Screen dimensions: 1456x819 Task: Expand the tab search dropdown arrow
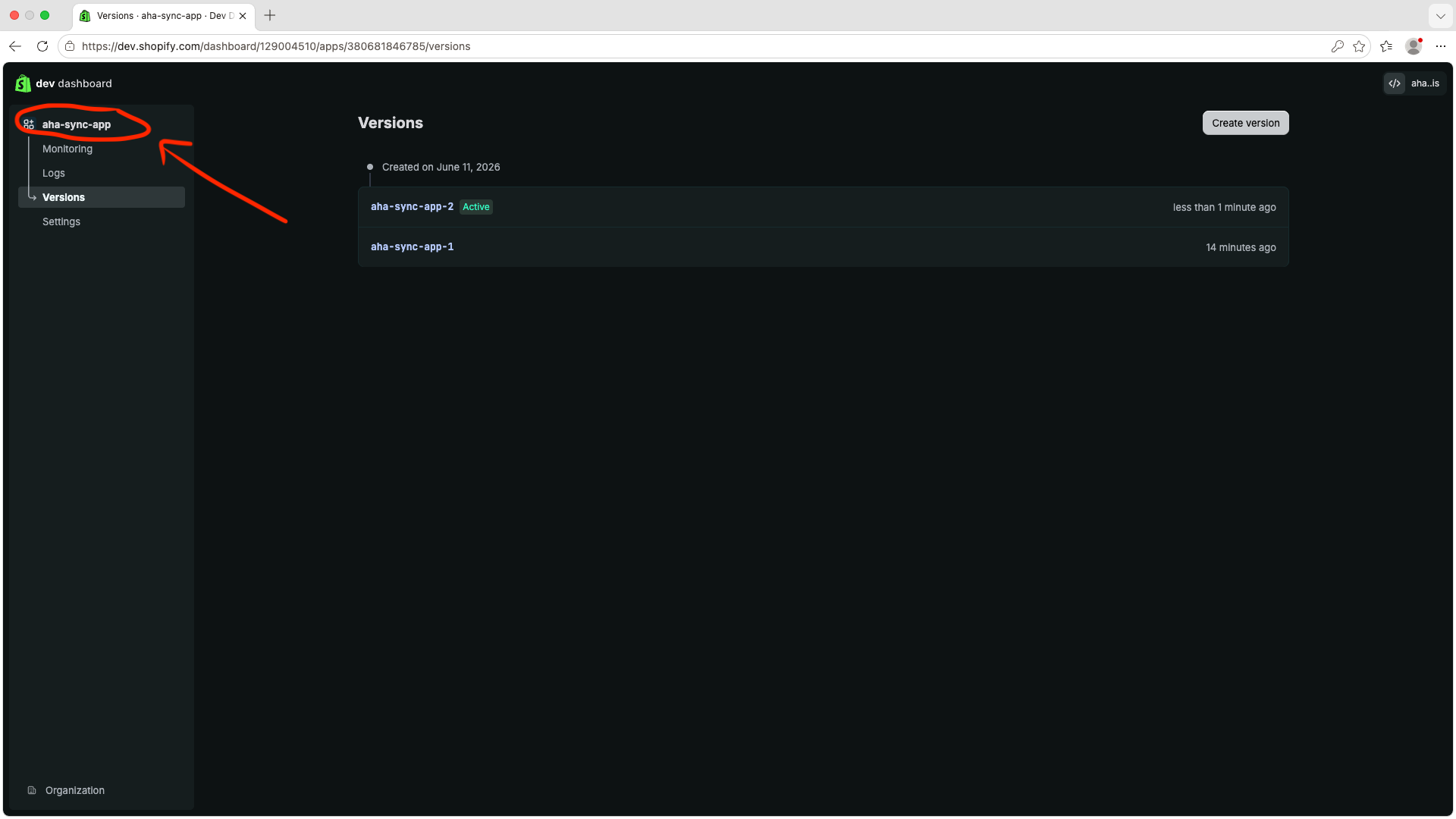(1441, 15)
